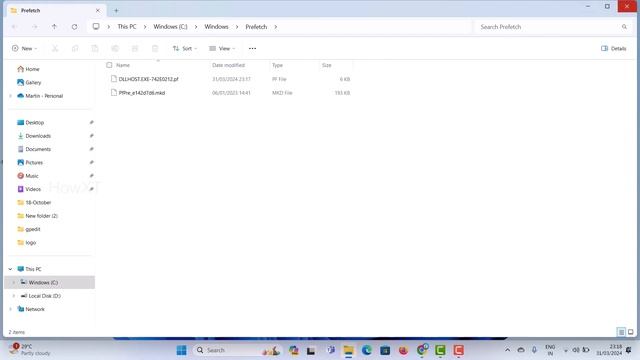Expand the chevron after Windows (C:) in path
The height and width of the screenshot is (360, 640).
(x=196, y=27)
